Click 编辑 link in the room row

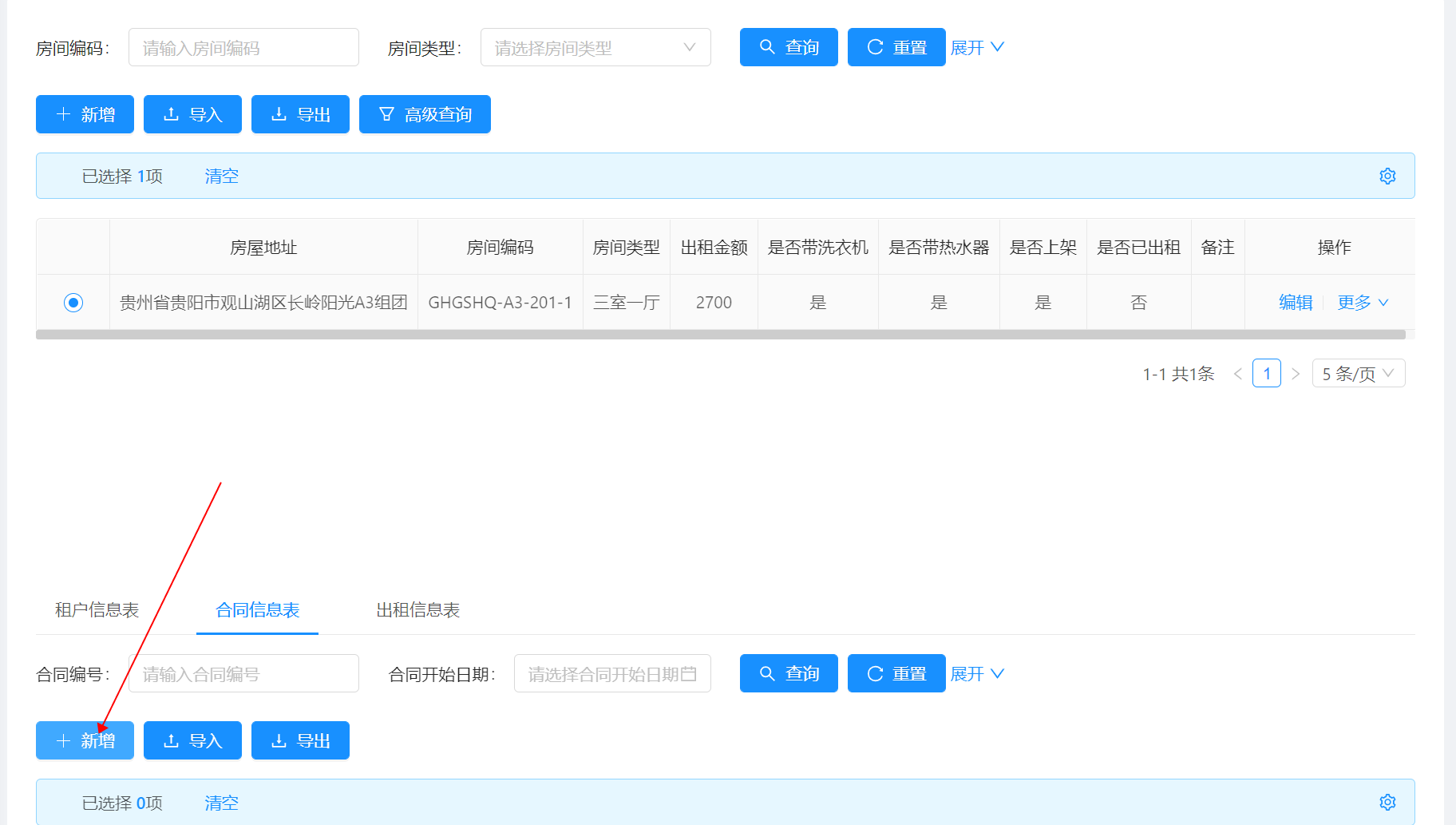(x=1295, y=303)
